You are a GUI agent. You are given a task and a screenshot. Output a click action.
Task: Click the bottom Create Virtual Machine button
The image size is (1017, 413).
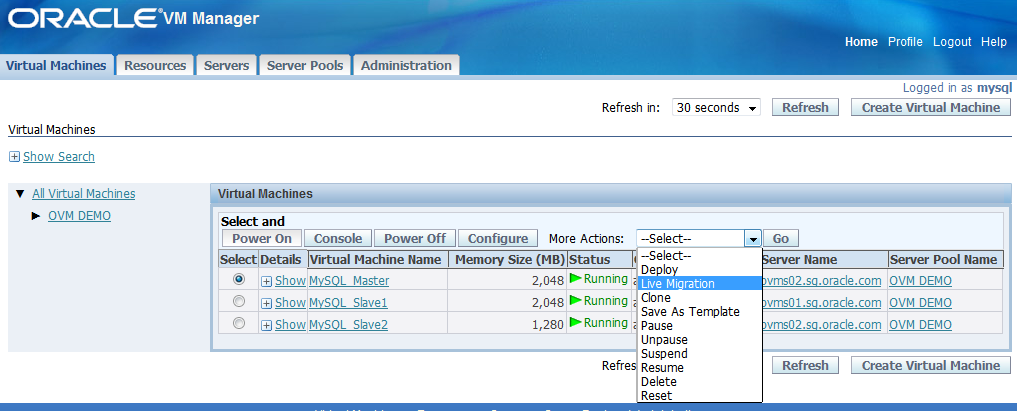pyautogui.click(x=931, y=366)
